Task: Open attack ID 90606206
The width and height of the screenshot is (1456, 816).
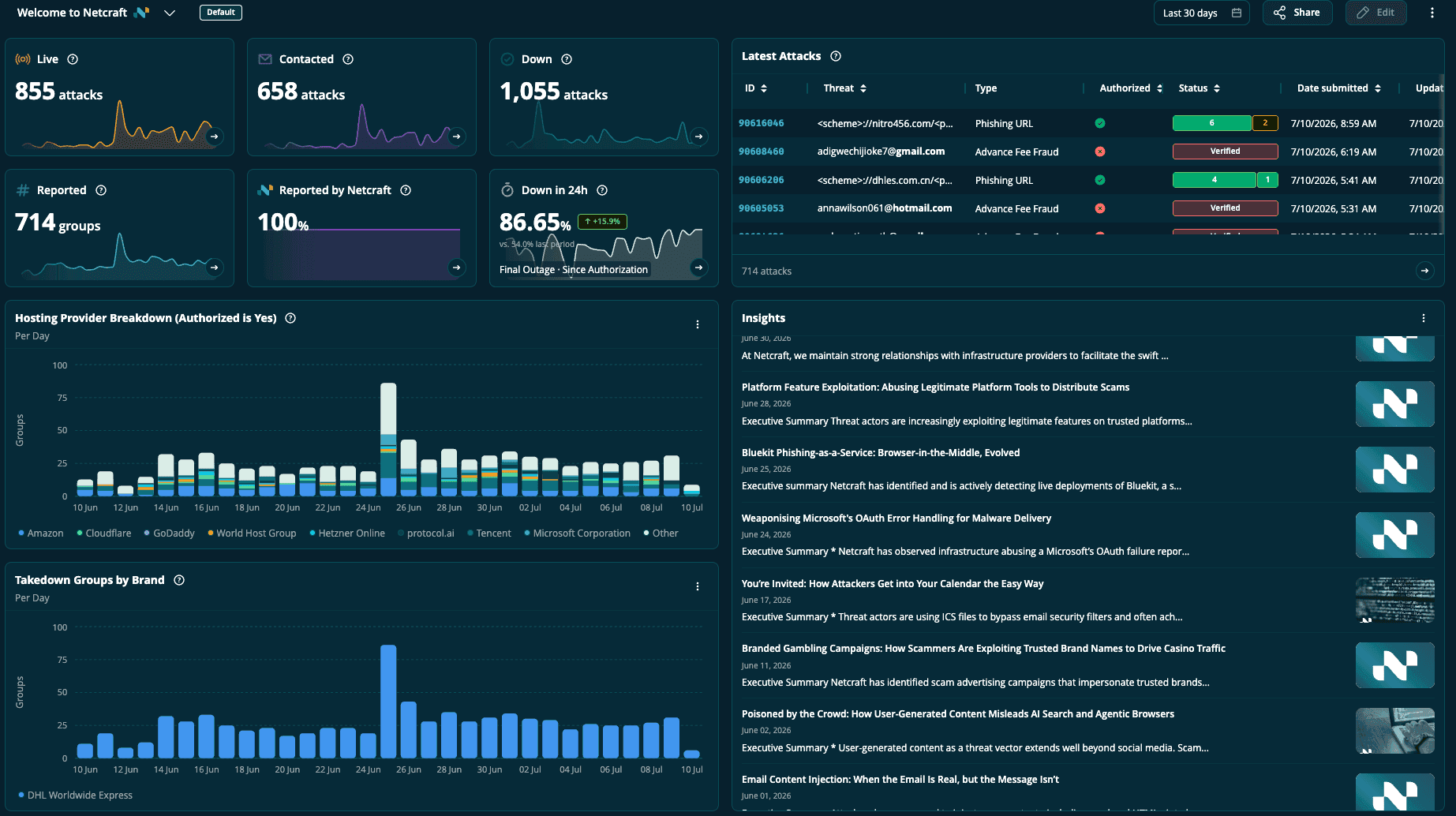Action: coord(762,180)
